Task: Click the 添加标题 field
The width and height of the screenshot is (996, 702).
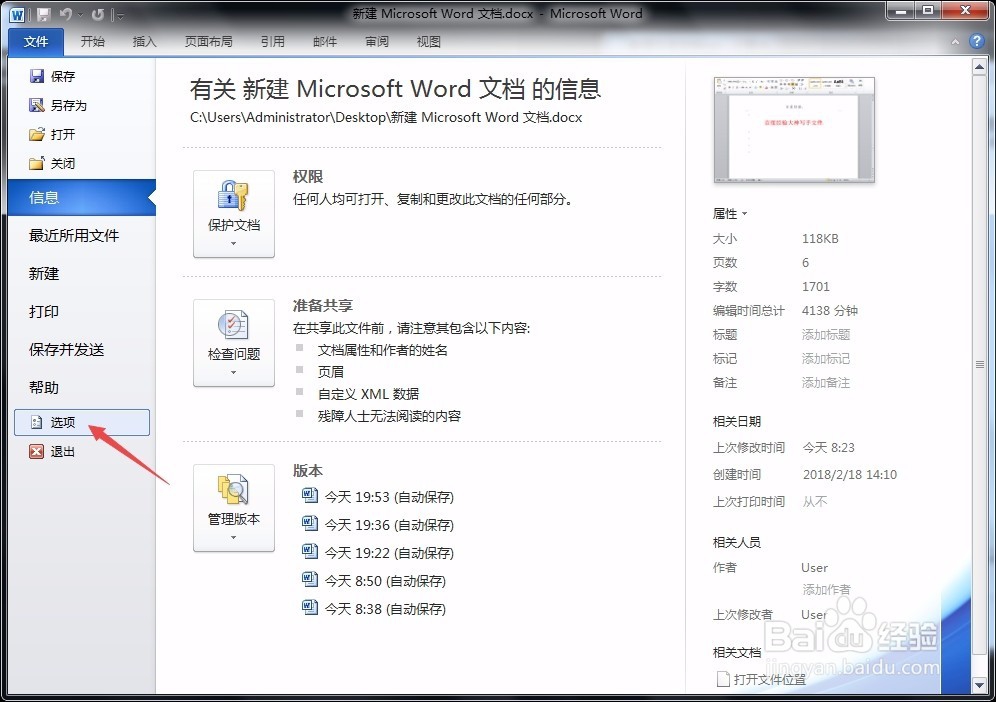Action: click(826, 335)
